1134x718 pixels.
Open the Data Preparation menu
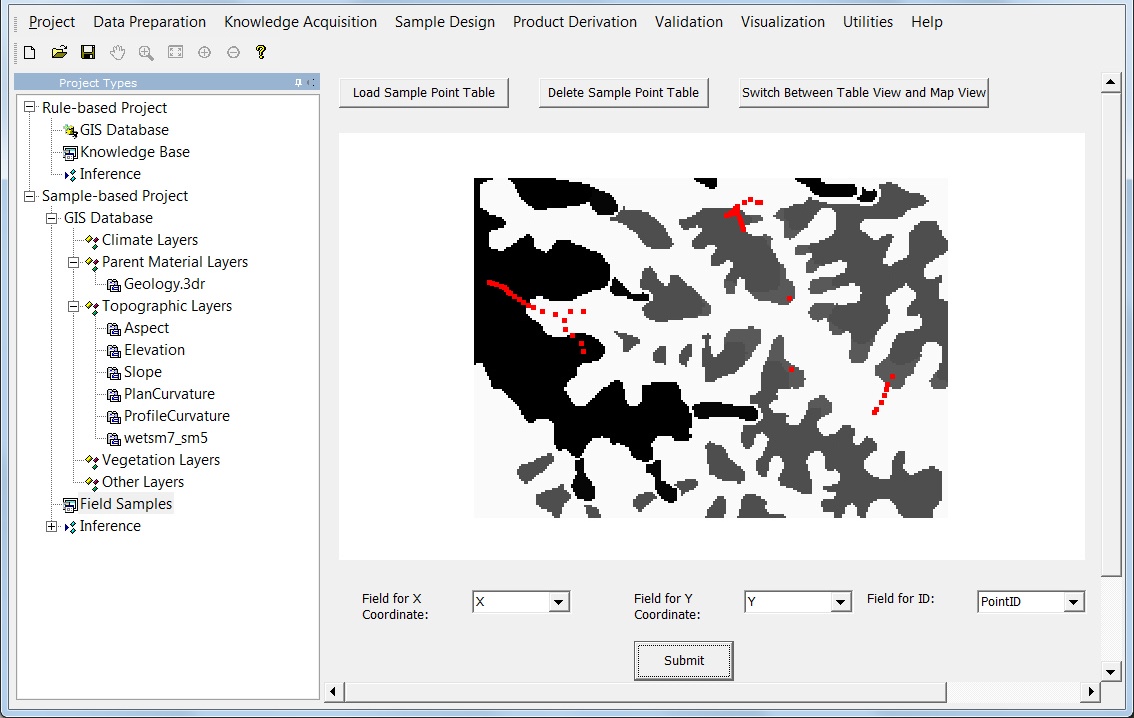150,22
